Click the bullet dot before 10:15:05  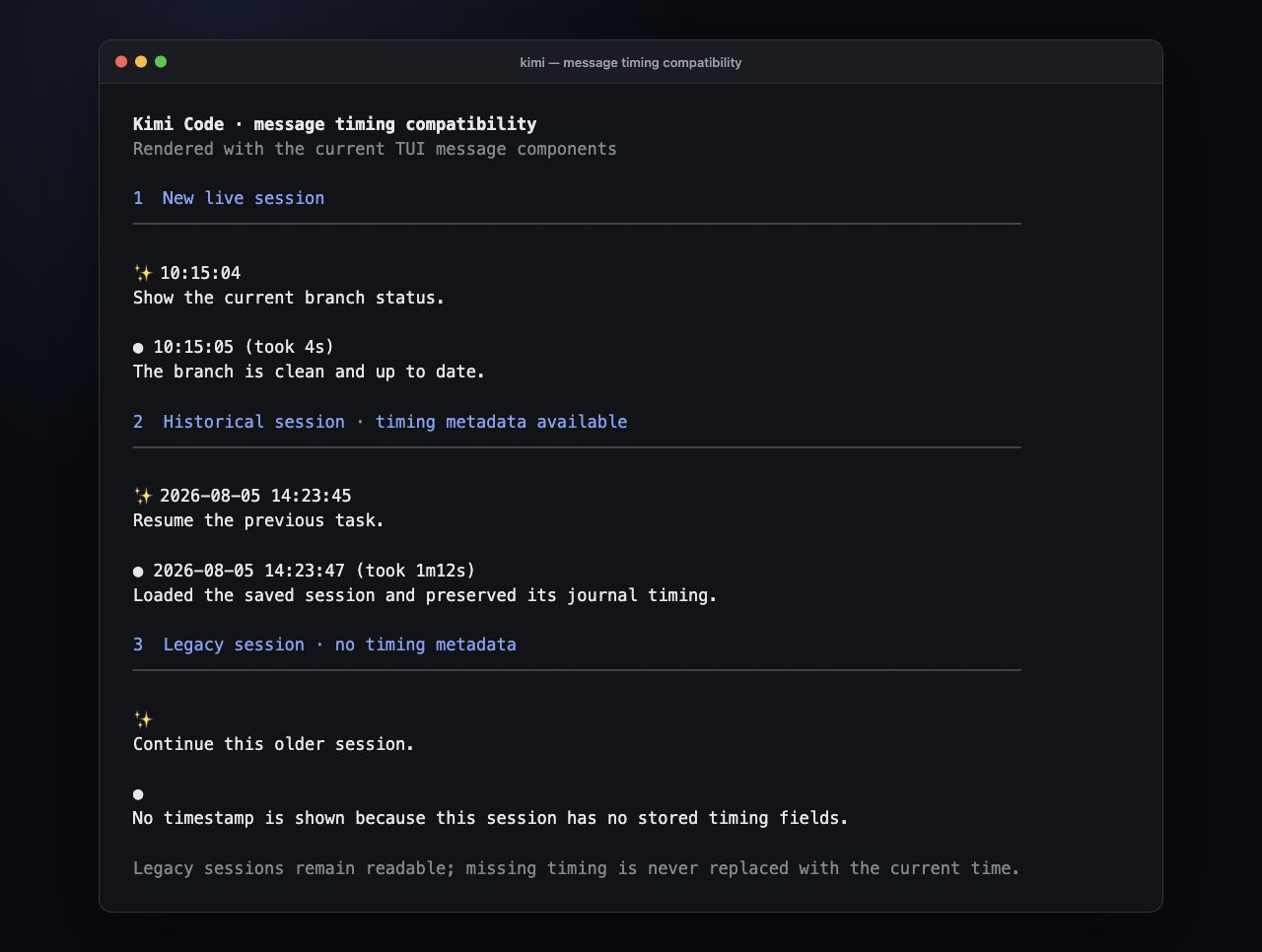coord(138,348)
